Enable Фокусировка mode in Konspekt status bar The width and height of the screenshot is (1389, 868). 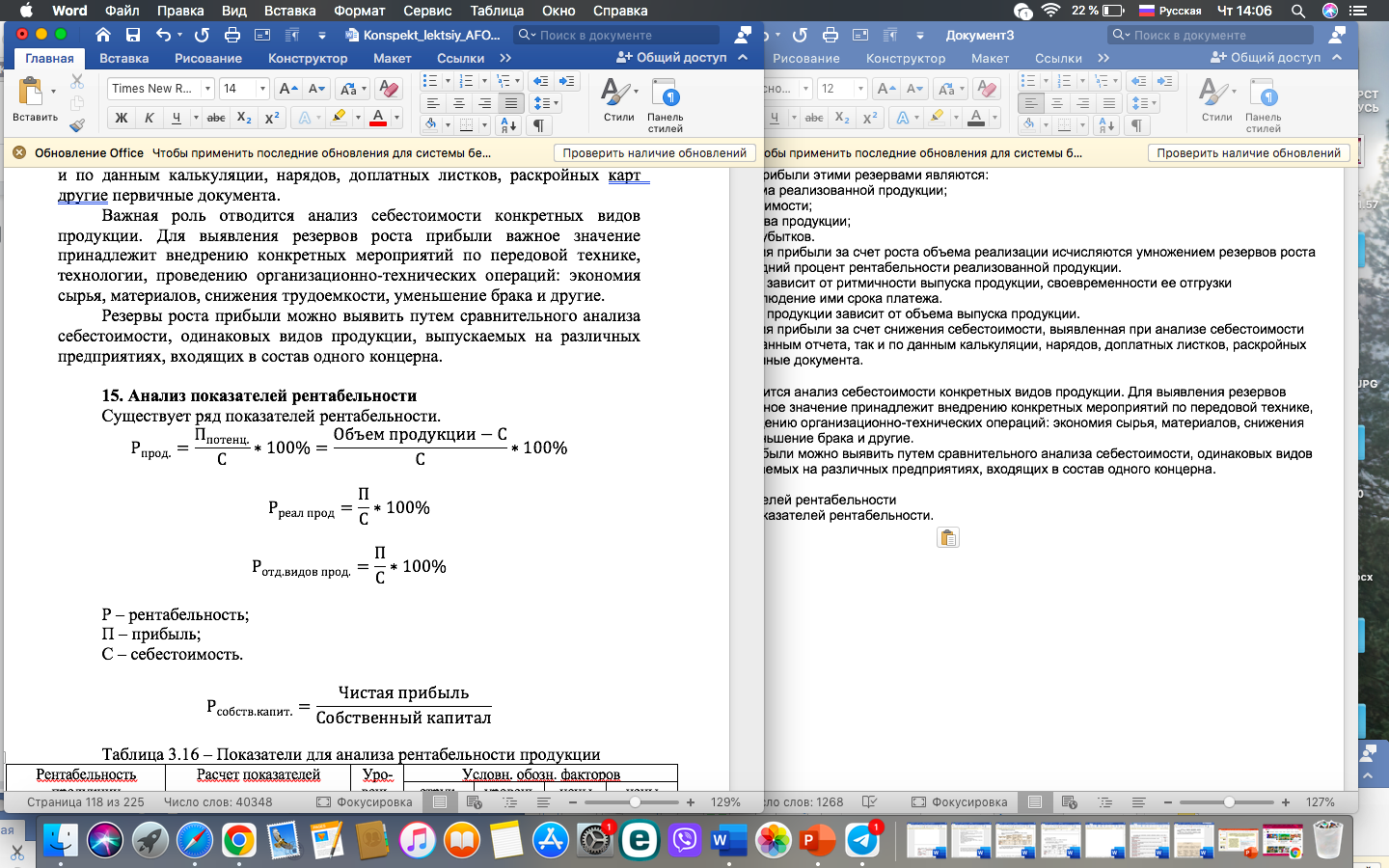(365, 801)
